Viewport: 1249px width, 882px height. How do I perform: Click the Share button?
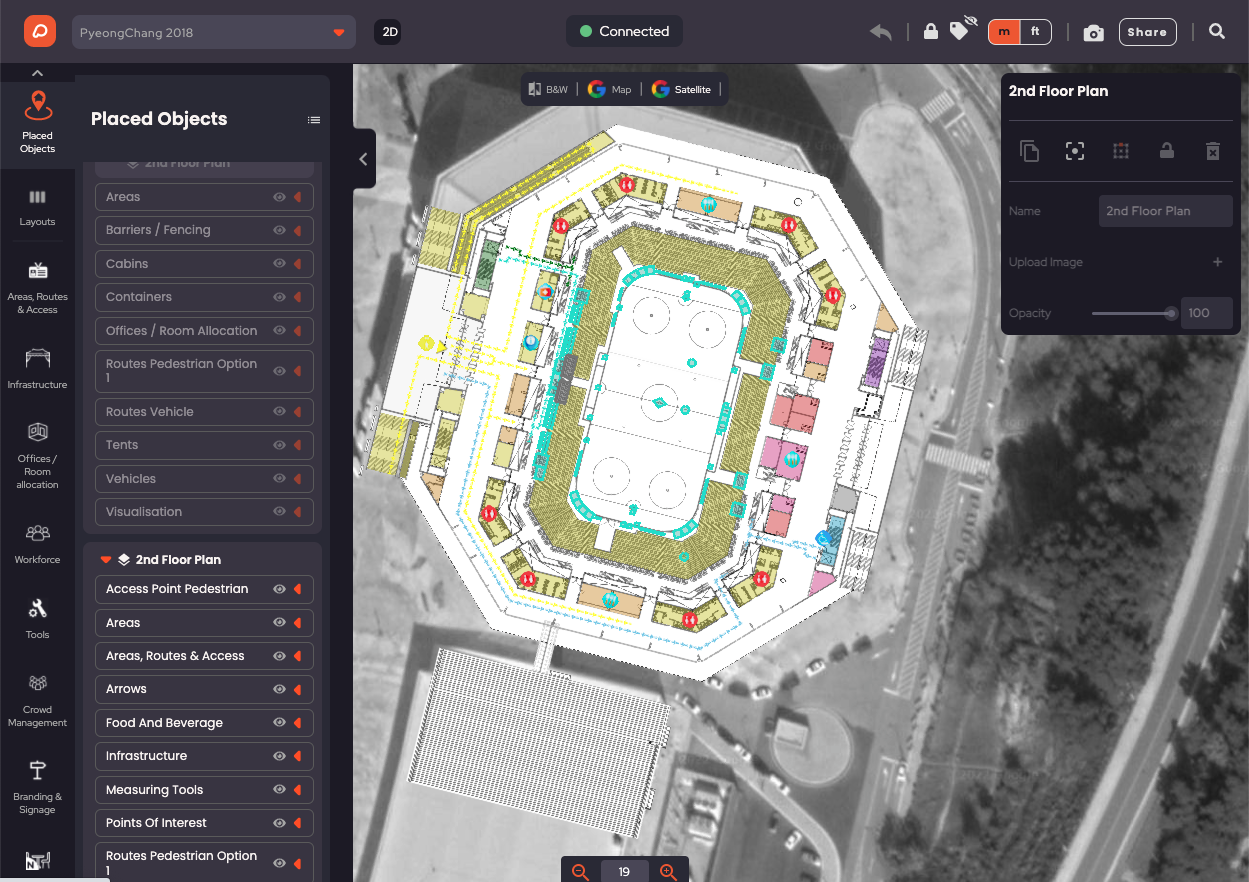coord(1147,32)
